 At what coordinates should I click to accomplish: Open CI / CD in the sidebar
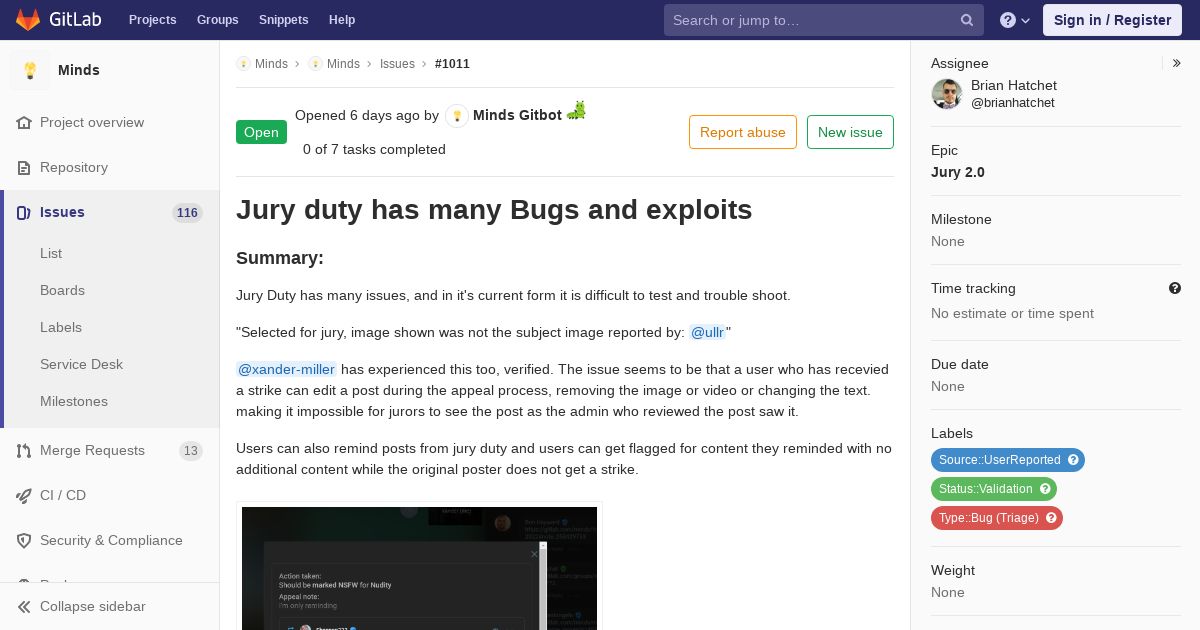pyautogui.click(x=110, y=496)
